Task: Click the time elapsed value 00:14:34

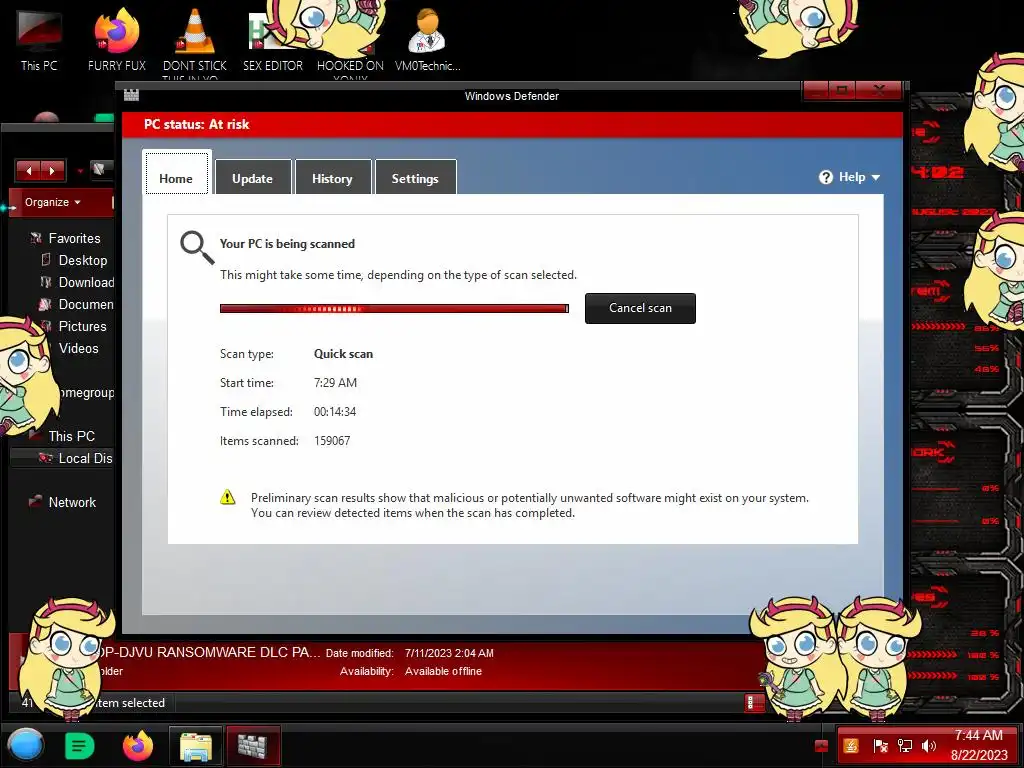Action: (x=335, y=412)
